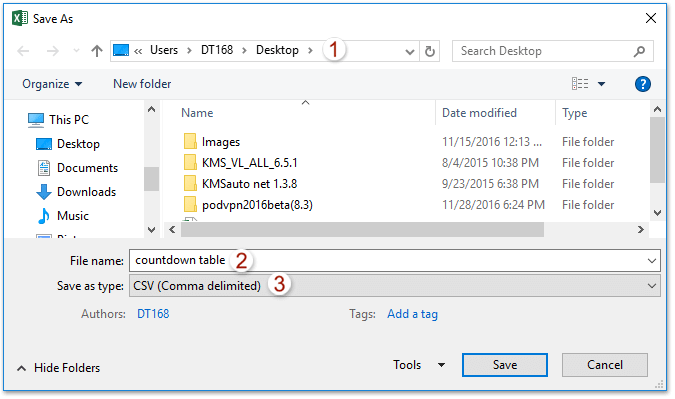
Task: Click the KMSauto net 1.3.8 folder icon
Action: [x=190, y=183]
